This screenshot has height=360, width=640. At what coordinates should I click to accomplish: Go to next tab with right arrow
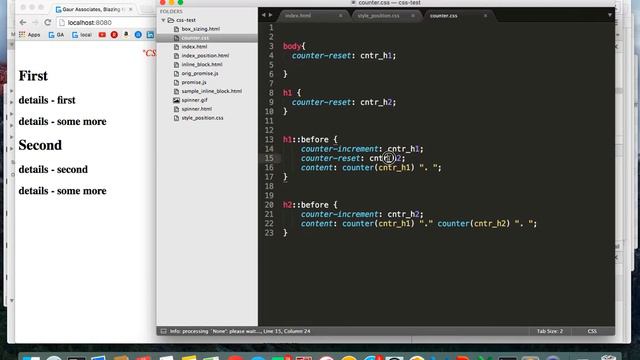(x=270, y=15)
